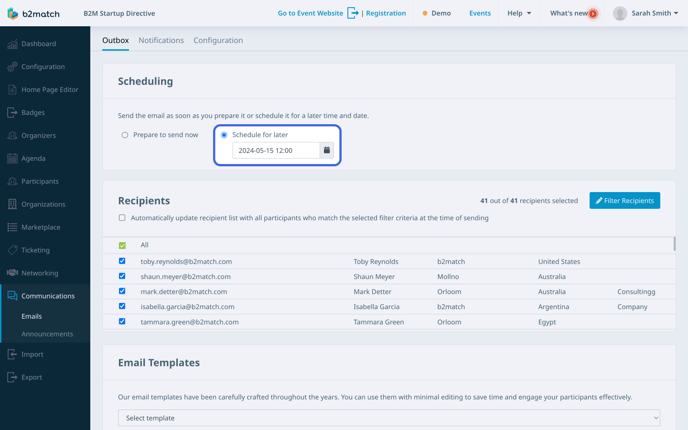688x430 pixels.
Task: Click the Filter Recipients button
Action: click(624, 201)
